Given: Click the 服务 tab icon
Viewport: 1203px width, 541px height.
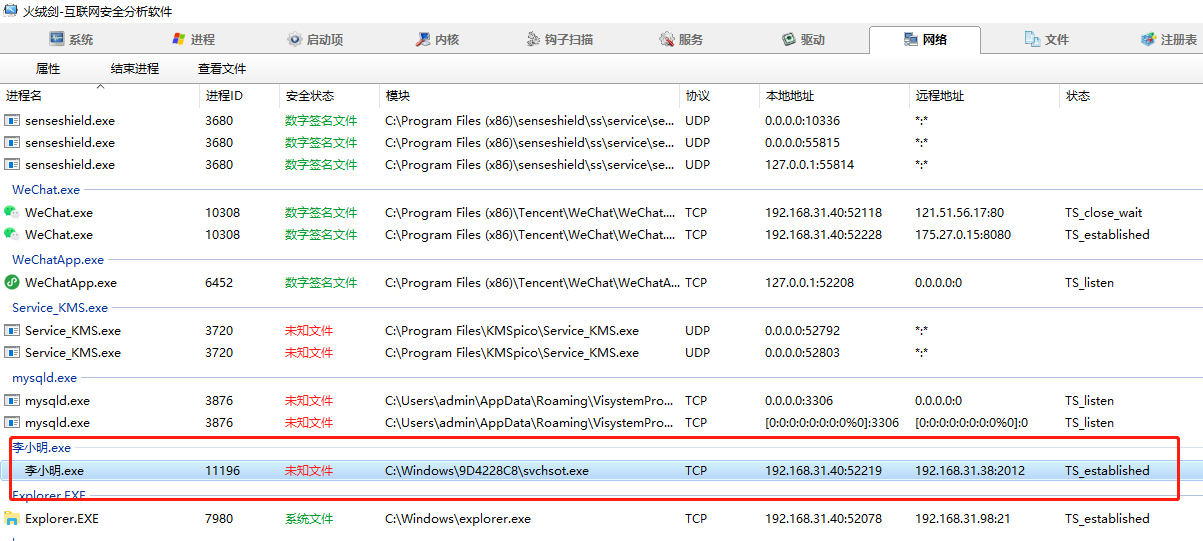Looking at the screenshot, I should 667,39.
